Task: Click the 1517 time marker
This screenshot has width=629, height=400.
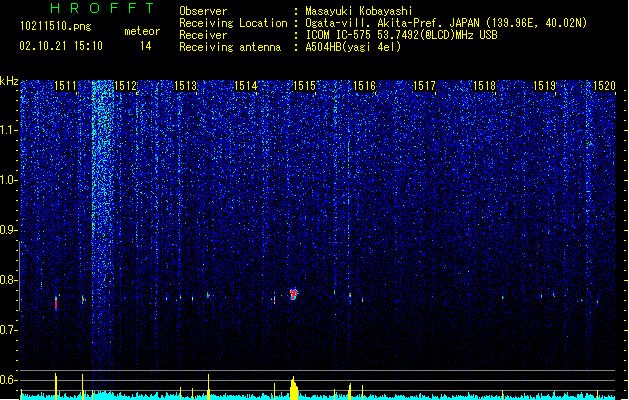Action: click(424, 86)
